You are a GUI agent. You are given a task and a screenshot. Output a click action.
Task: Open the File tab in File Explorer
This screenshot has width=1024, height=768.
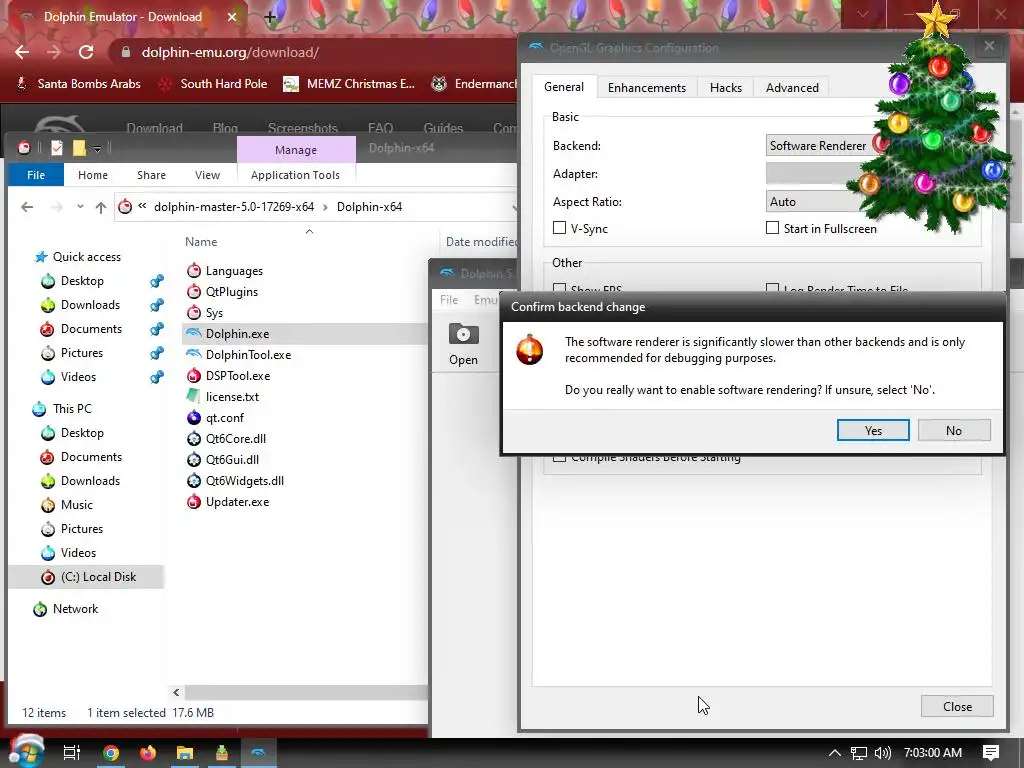click(36, 175)
